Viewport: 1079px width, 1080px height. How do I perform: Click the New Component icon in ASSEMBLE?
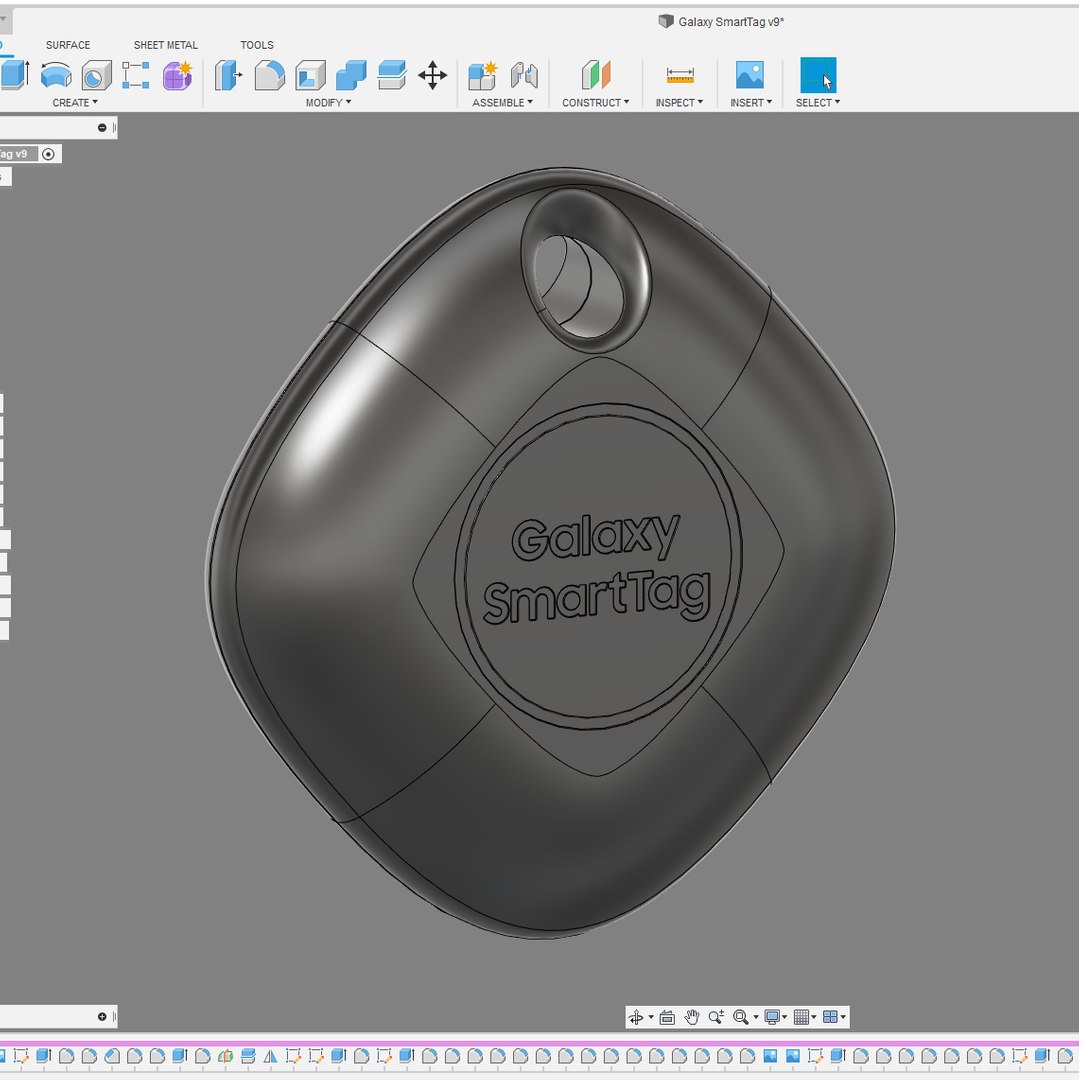pyautogui.click(x=482, y=75)
